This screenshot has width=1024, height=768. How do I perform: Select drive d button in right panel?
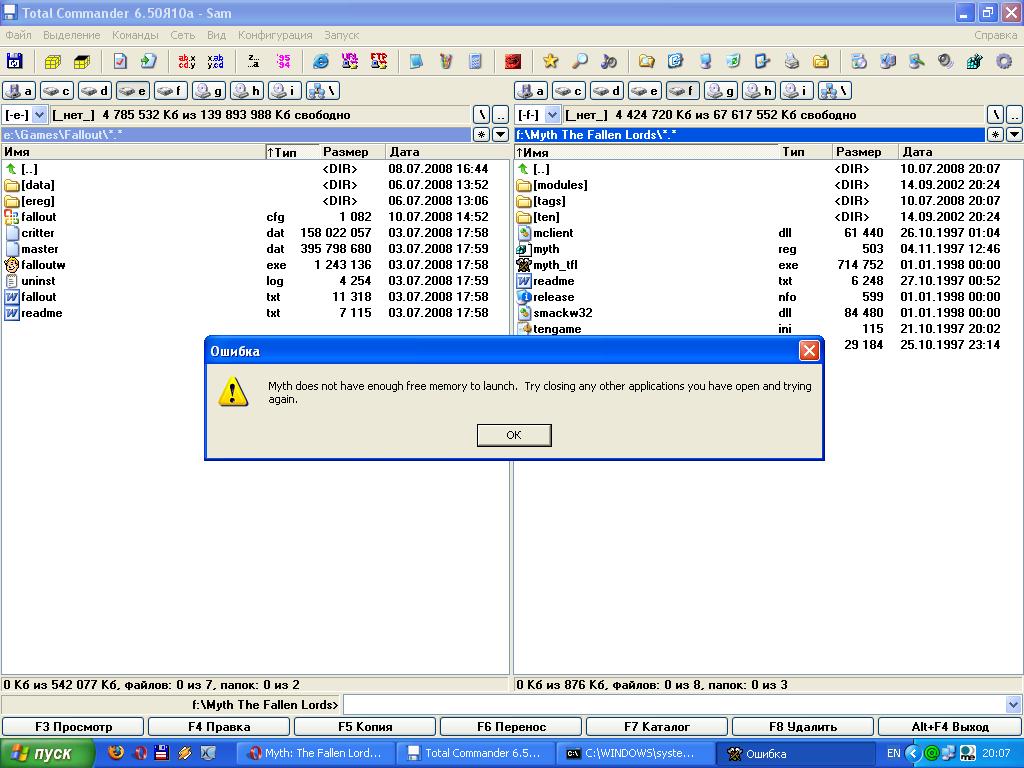(x=607, y=91)
